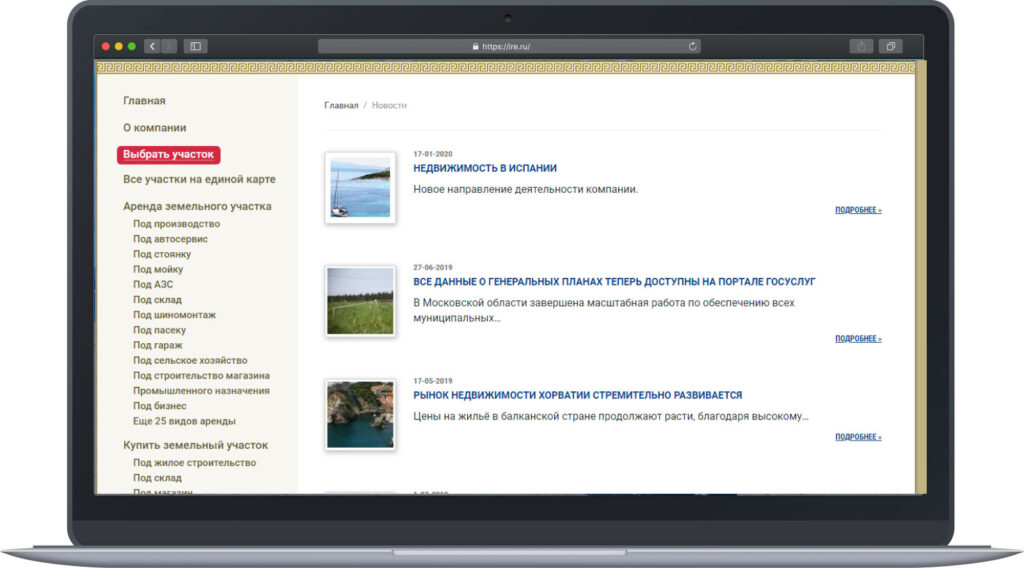The height and width of the screenshot is (568, 1024).
Task: Select Под автосервис rental option
Action: (x=170, y=239)
